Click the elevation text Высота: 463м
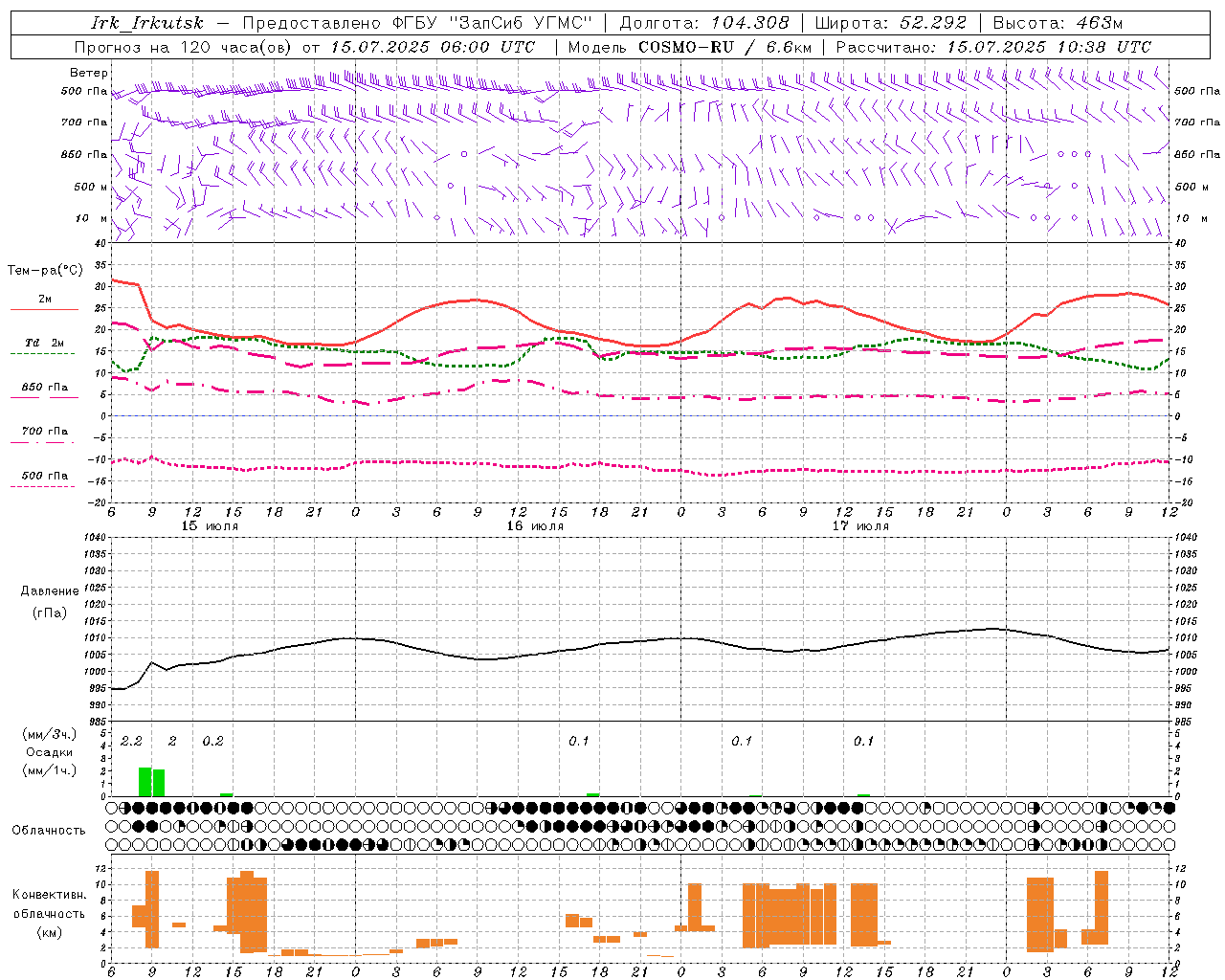Viewport: 1225px width, 980px height. click(1058, 23)
